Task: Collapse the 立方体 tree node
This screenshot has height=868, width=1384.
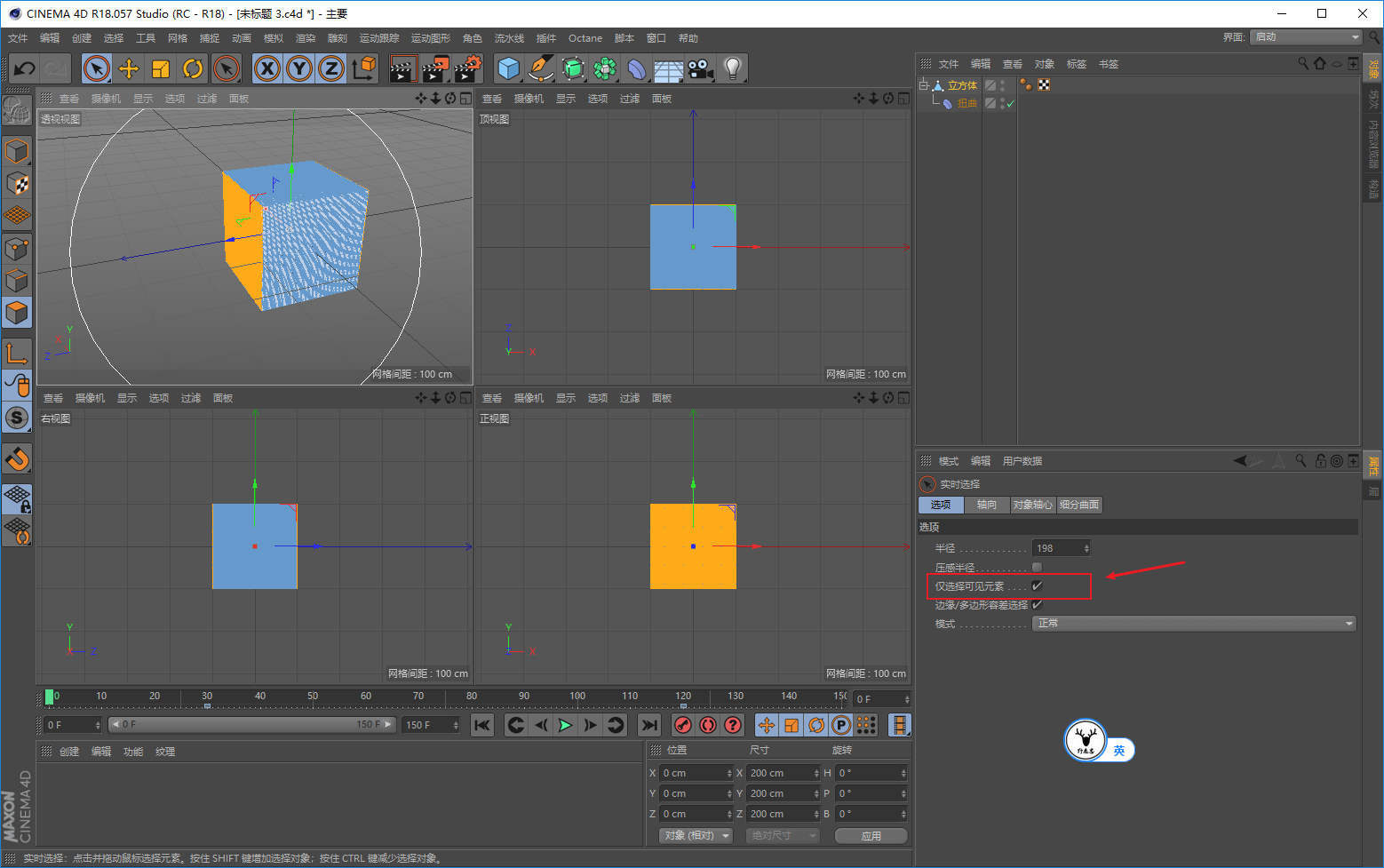Action: click(x=924, y=85)
